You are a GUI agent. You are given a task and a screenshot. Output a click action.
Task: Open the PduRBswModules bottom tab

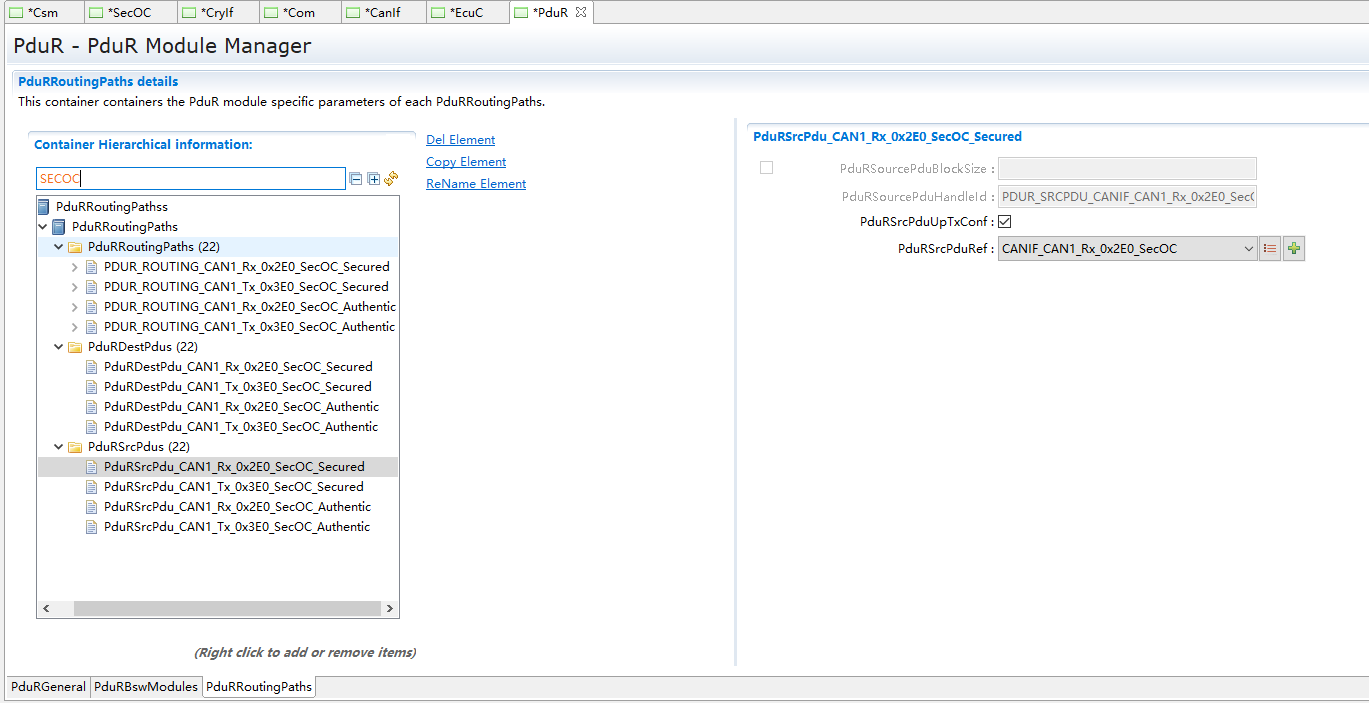point(146,687)
